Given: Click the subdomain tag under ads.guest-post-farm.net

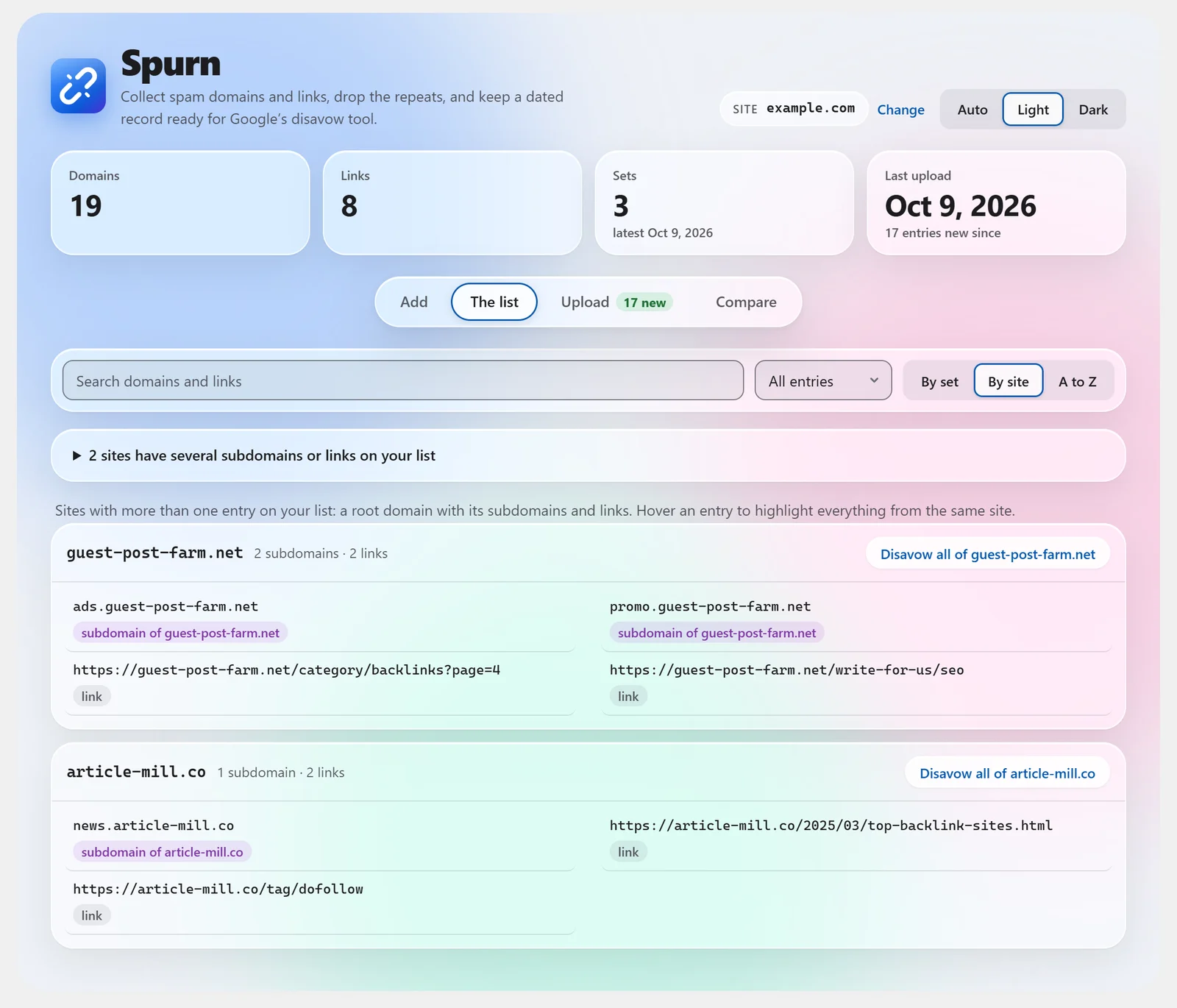Looking at the screenshot, I should point(180,633).
